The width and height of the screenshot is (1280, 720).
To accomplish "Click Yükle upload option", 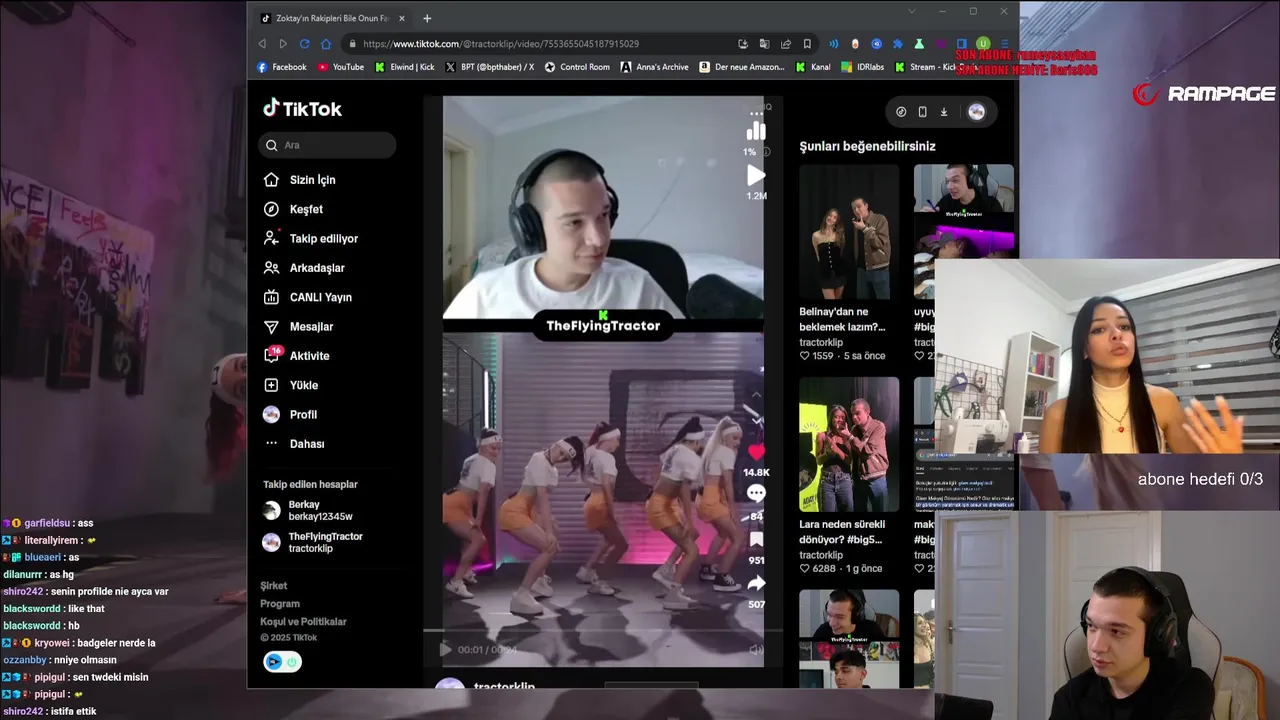I will pyautogui.click(x=291, y=385).
